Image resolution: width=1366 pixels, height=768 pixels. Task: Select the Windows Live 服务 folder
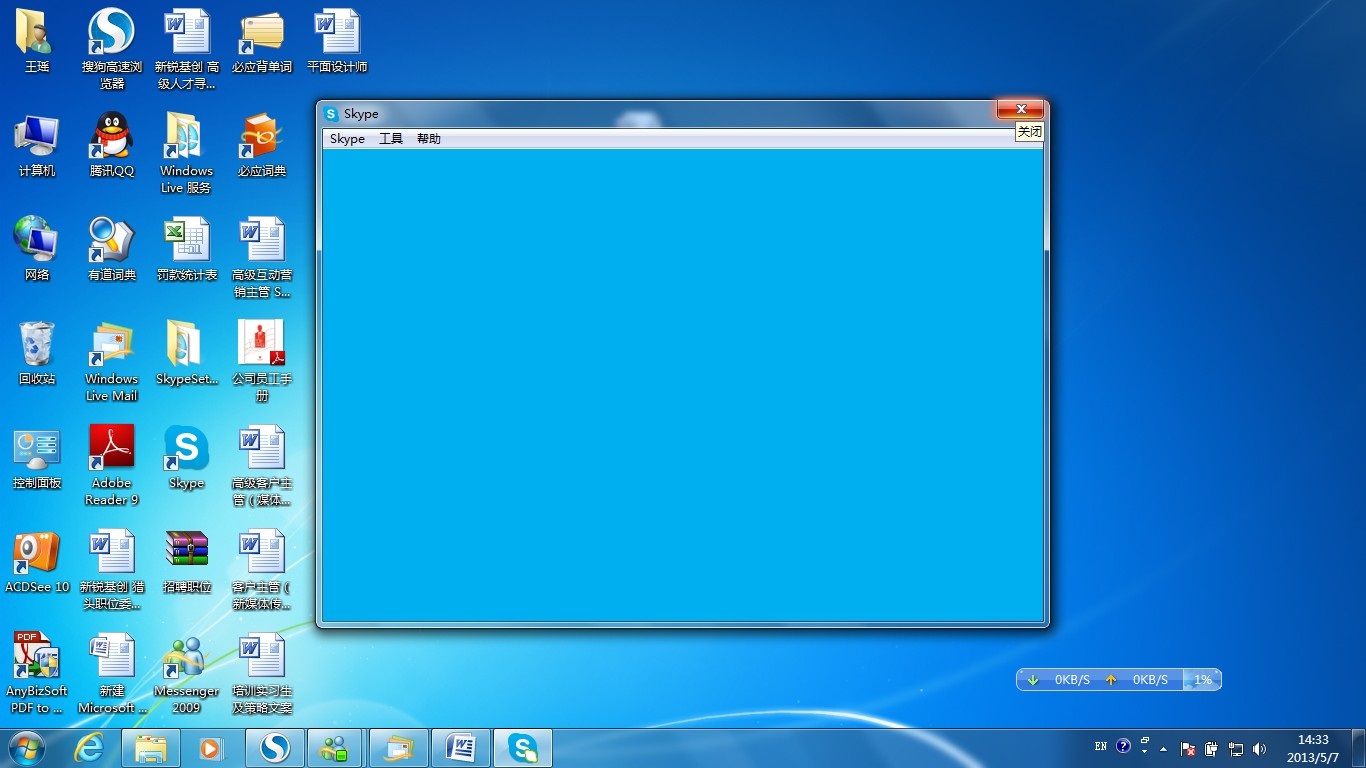tap(187, 153)
